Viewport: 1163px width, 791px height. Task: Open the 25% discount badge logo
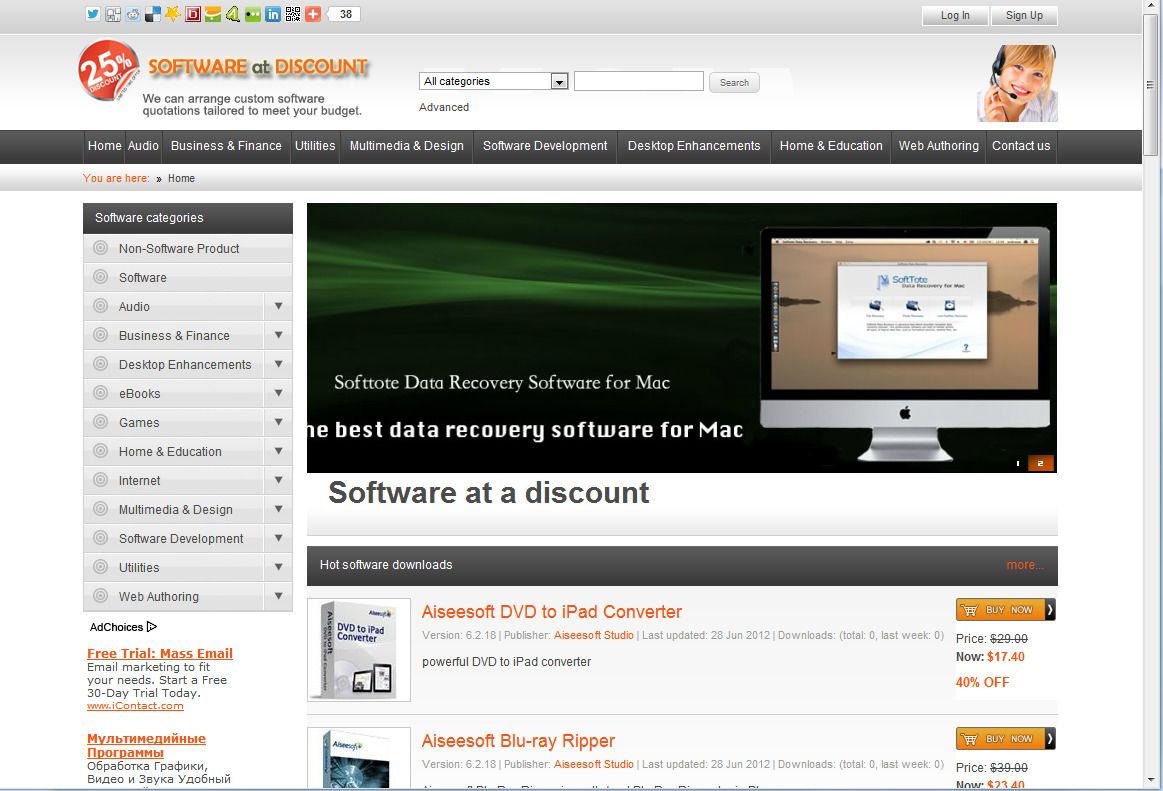pyautogui.click(x=106, y=70)
